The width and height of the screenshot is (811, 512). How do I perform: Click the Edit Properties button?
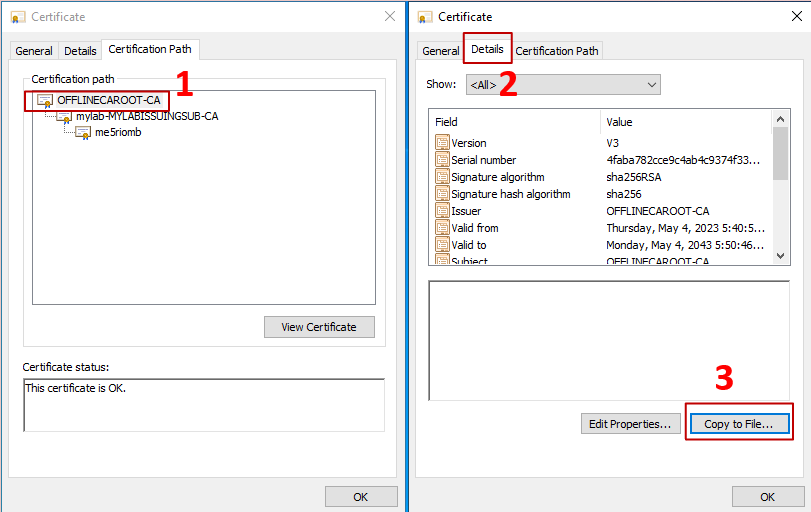pyautogui.click(x=629, y=424)
